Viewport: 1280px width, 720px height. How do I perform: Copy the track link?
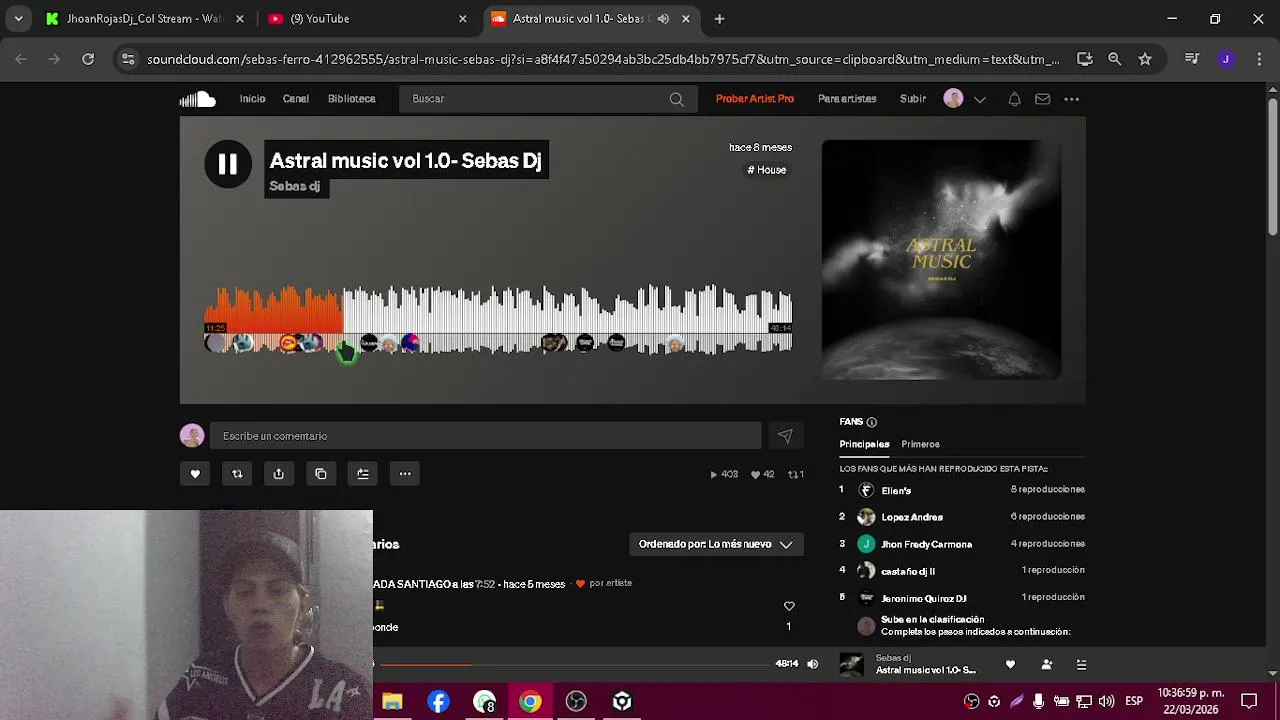[321, 474]
